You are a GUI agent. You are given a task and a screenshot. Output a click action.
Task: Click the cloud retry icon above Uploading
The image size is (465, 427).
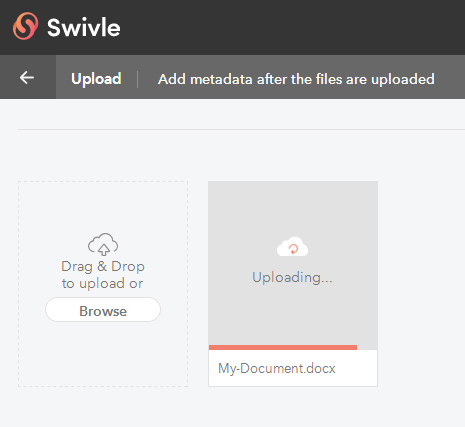292,247
